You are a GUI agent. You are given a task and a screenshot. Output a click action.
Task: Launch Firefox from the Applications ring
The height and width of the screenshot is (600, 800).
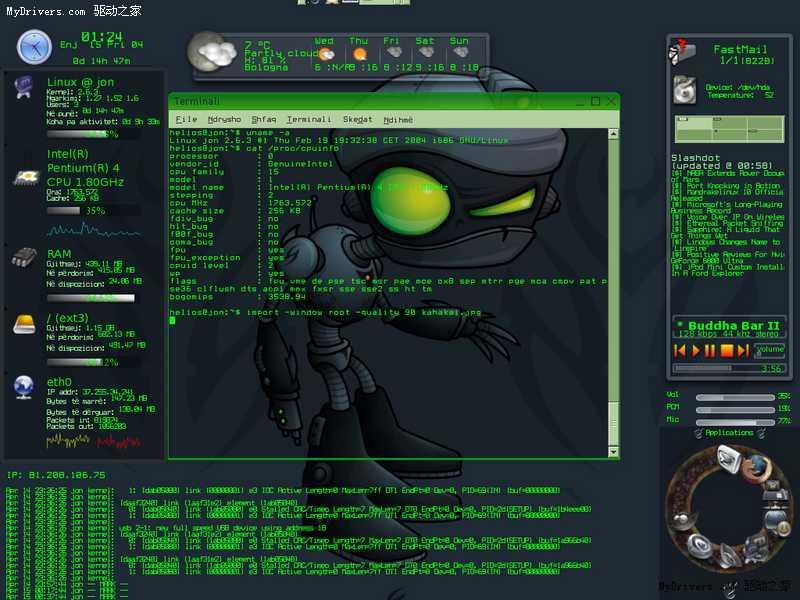tap(756, 468)
